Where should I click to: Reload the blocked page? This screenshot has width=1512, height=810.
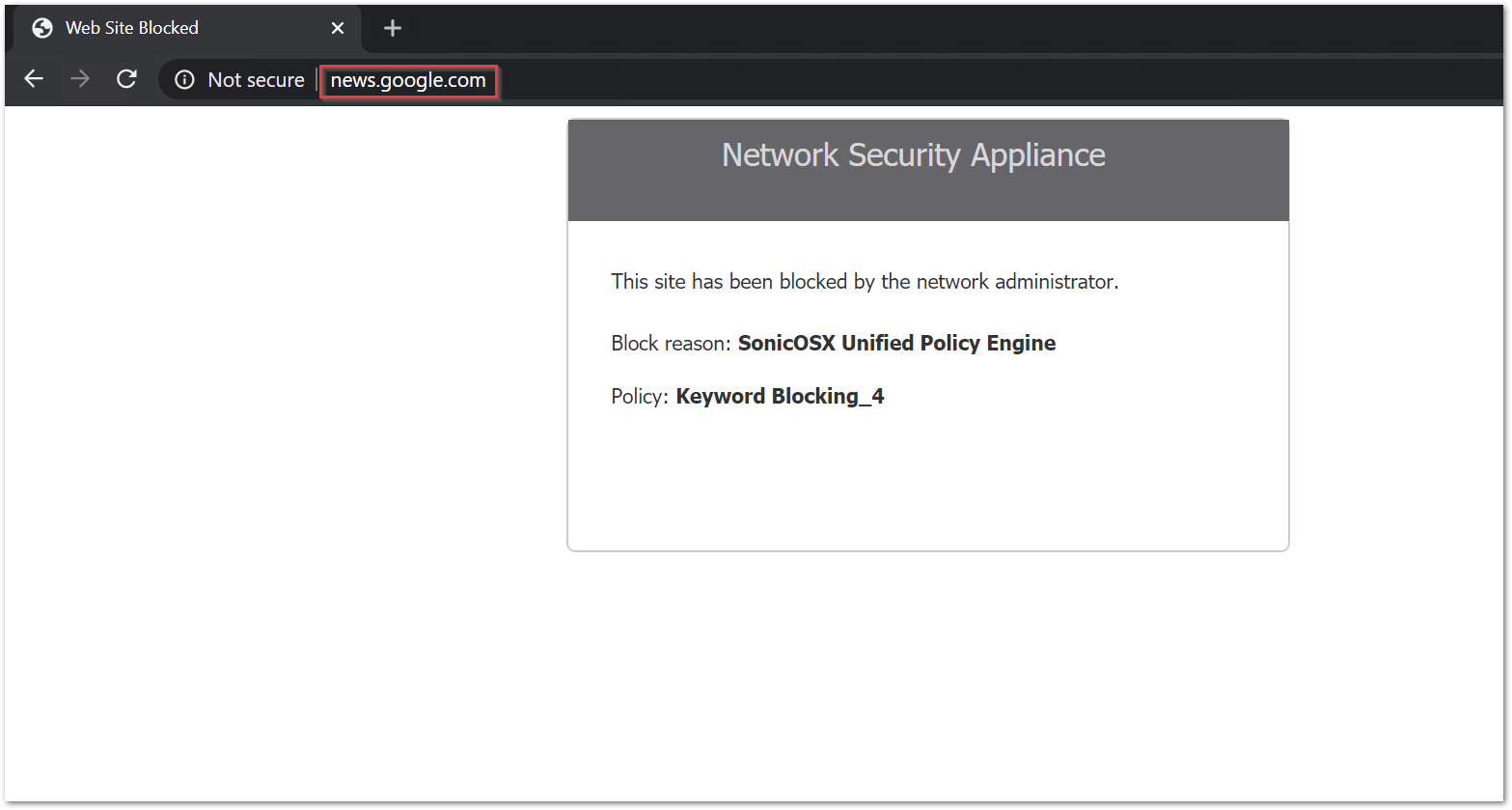(x=126, y=79)
